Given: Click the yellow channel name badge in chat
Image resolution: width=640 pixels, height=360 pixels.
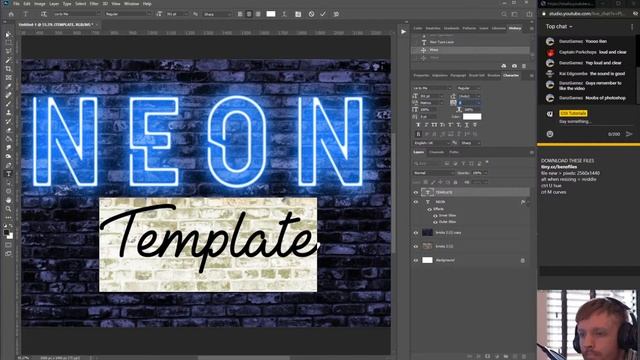Looking at the screenshot, I should coord(573,113).
